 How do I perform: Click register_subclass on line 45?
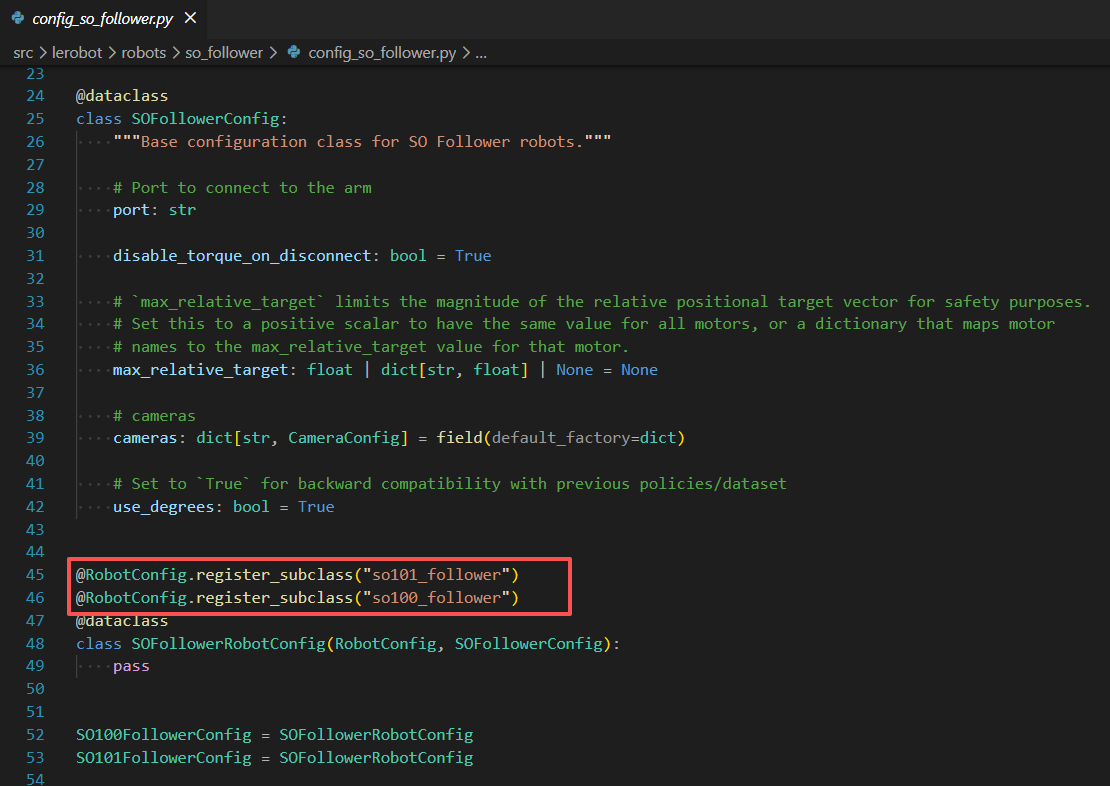(x=274, y=575)
